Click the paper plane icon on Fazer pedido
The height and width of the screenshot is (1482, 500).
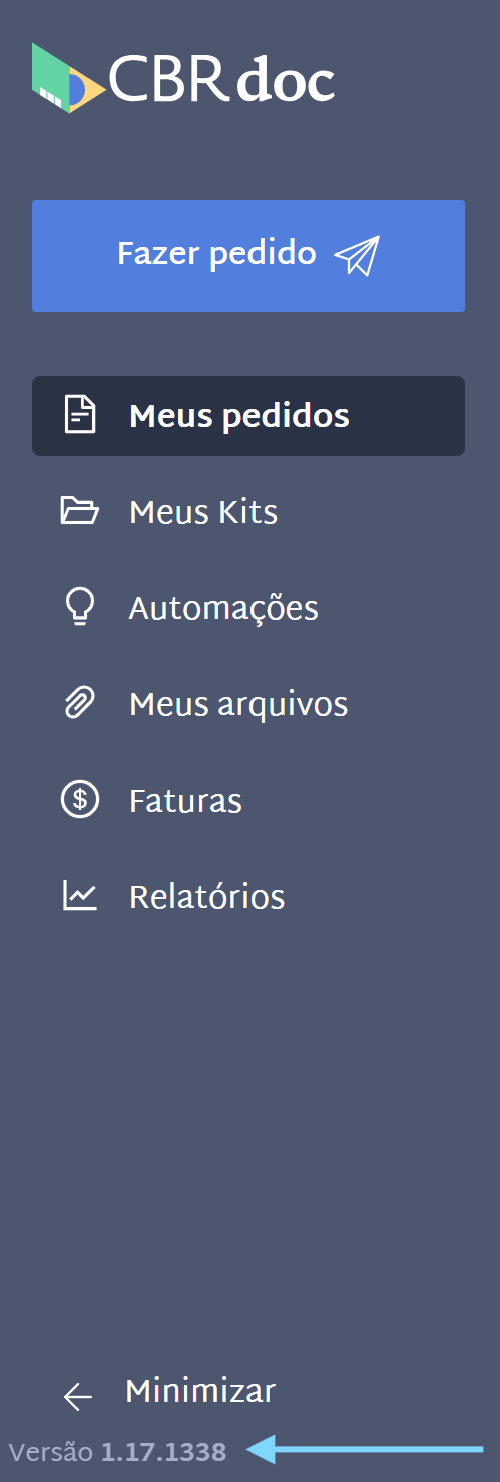point(357,256)
